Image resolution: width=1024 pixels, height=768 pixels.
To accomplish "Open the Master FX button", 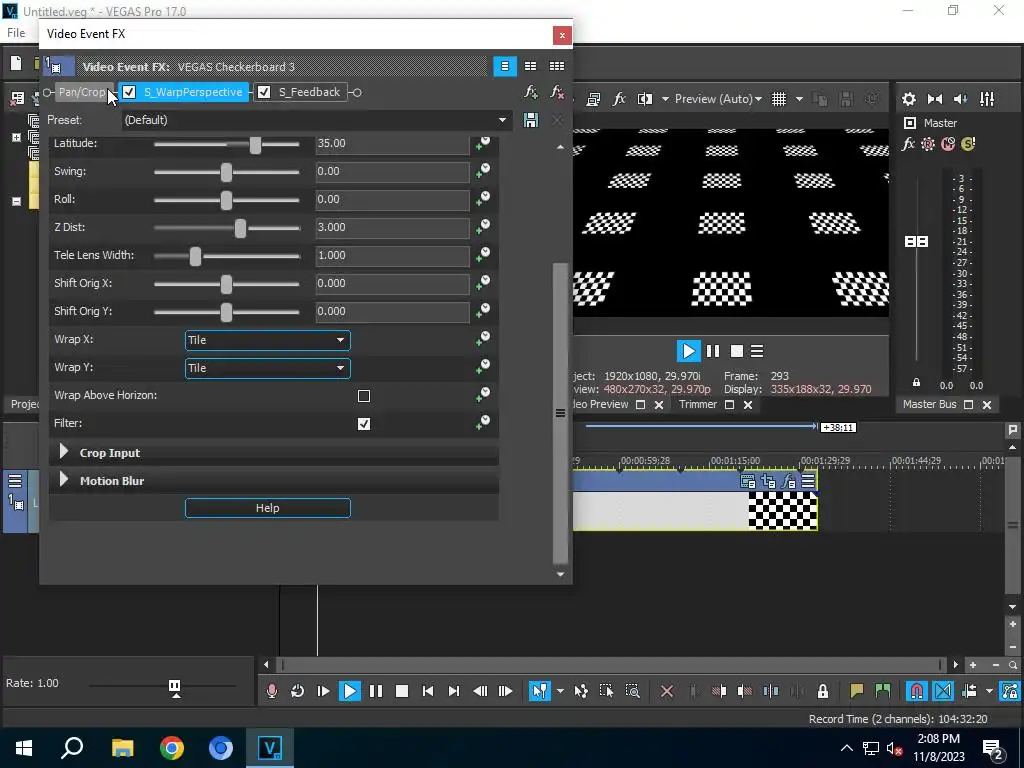I will 908,144.
